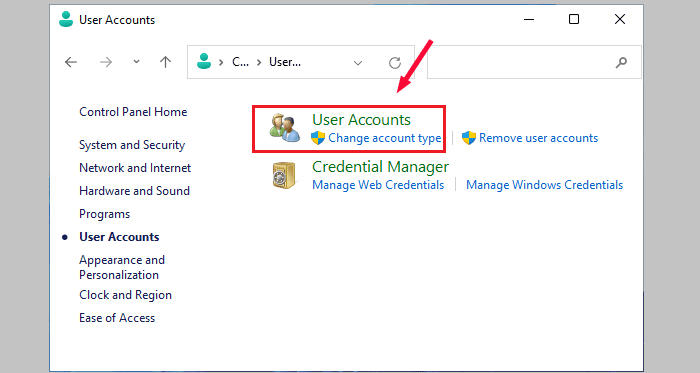
Task: Click shield icon beside Remove user accounts
Action: [469, 138]
